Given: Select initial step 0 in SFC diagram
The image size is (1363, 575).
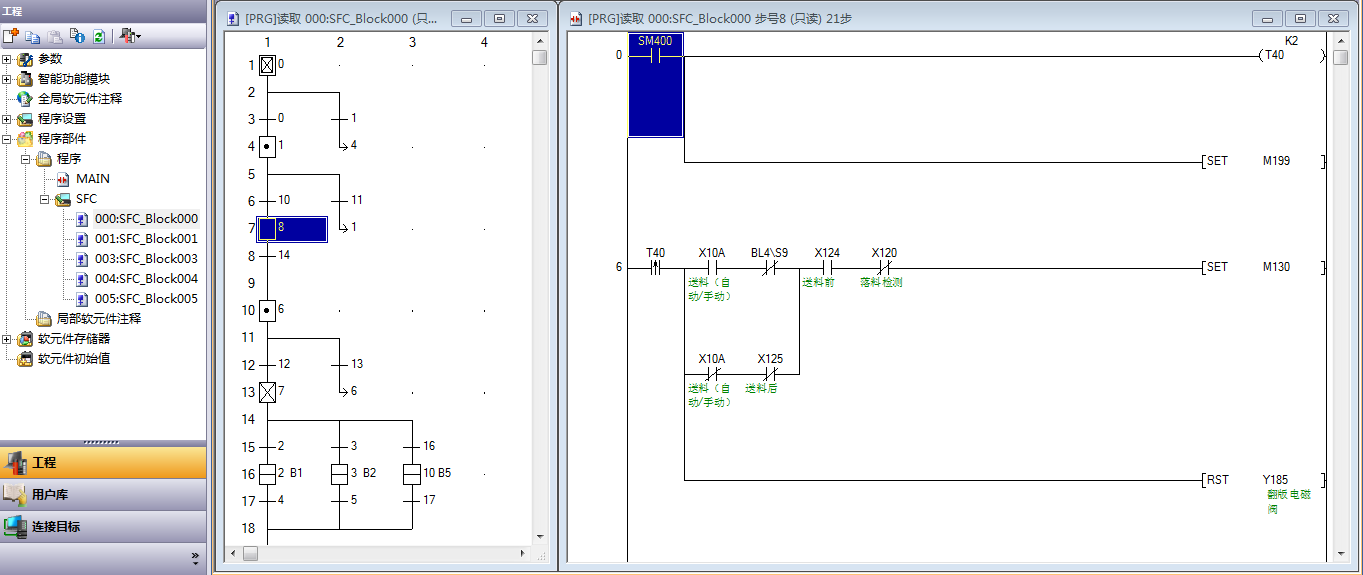Looking at the screenshot, I should pyautogui.click(x=267, y=66).
